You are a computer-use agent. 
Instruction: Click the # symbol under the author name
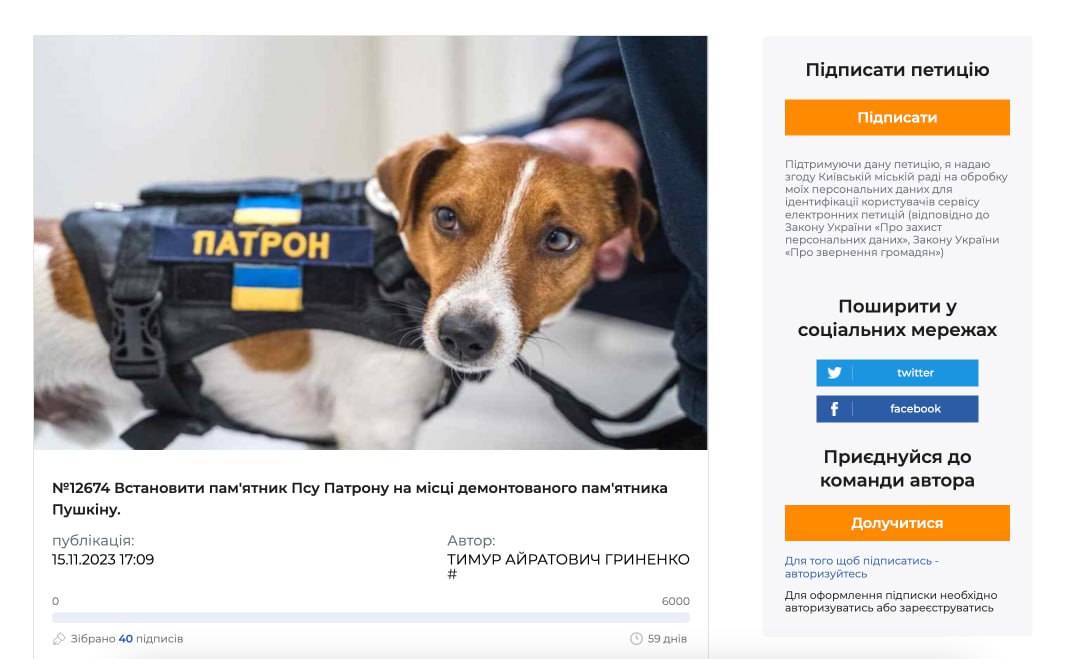point(452,574)
